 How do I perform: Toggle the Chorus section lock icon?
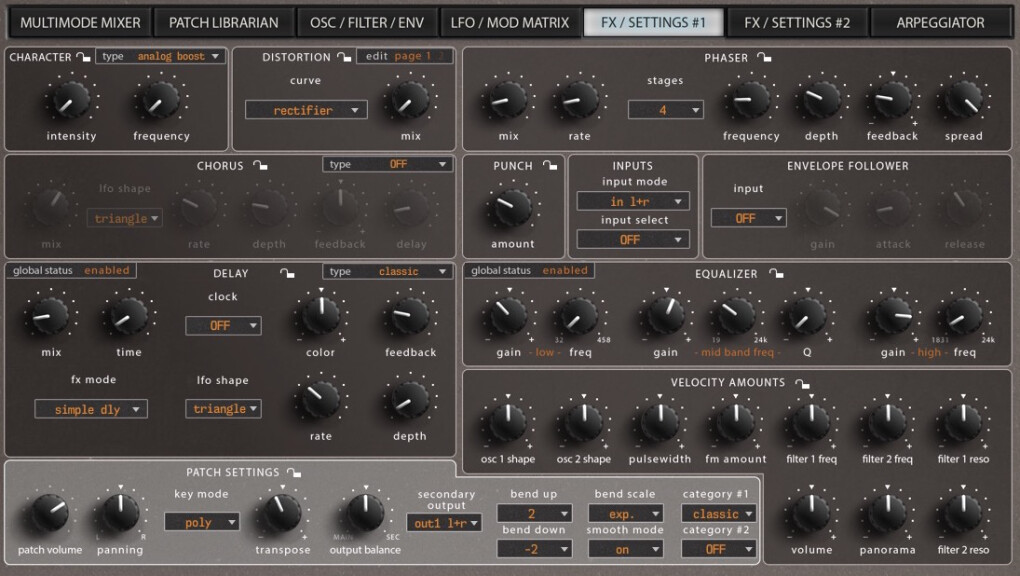click(x=260, y=165)
